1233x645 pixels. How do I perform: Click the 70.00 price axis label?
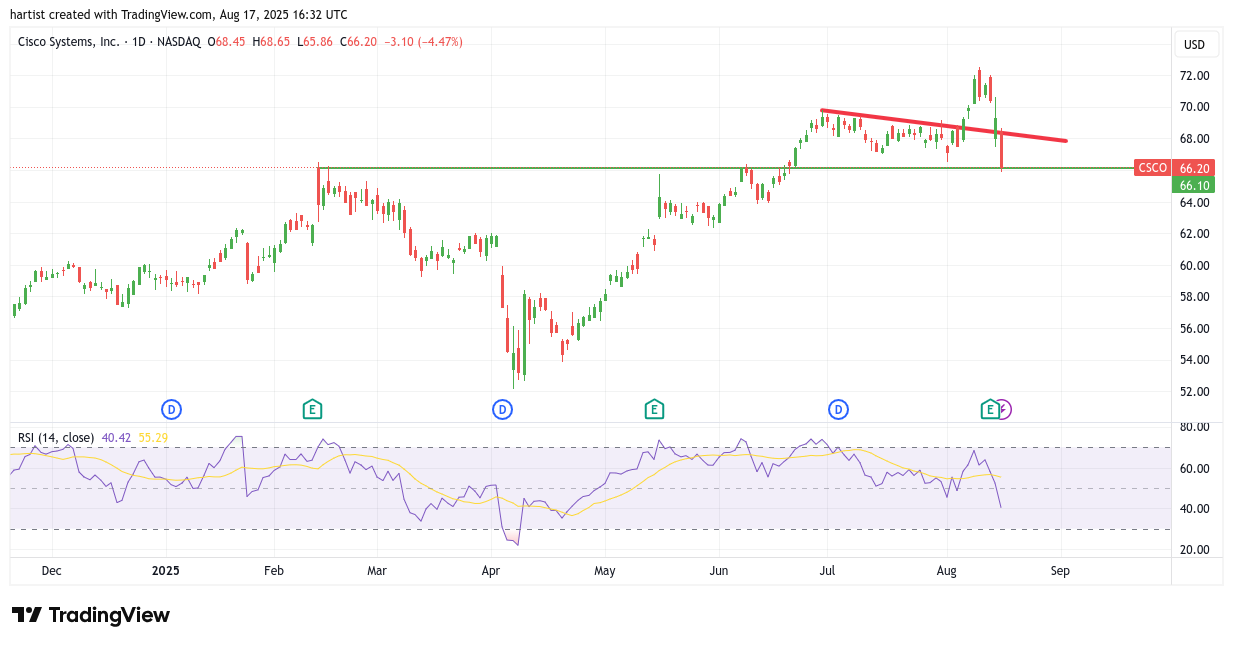pos(1194,107)
